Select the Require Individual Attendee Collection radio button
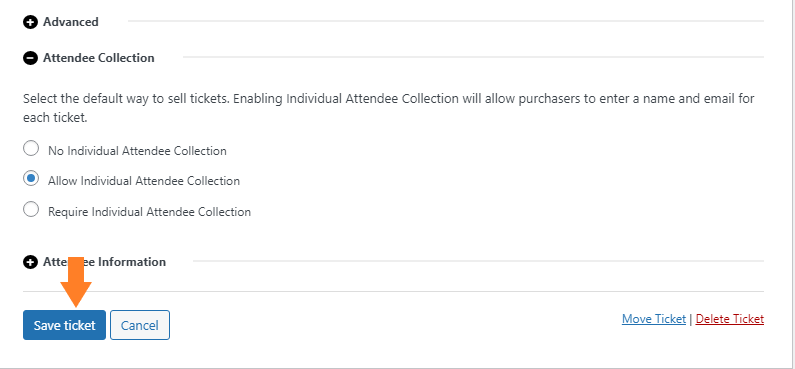 [31, 209]
